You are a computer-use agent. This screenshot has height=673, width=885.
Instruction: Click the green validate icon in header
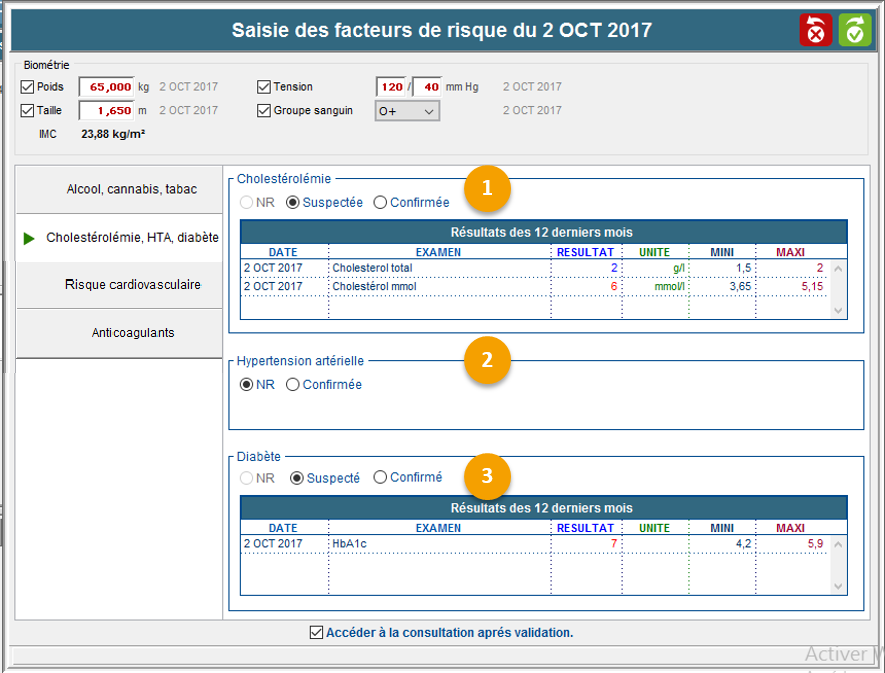click(855, 30)
